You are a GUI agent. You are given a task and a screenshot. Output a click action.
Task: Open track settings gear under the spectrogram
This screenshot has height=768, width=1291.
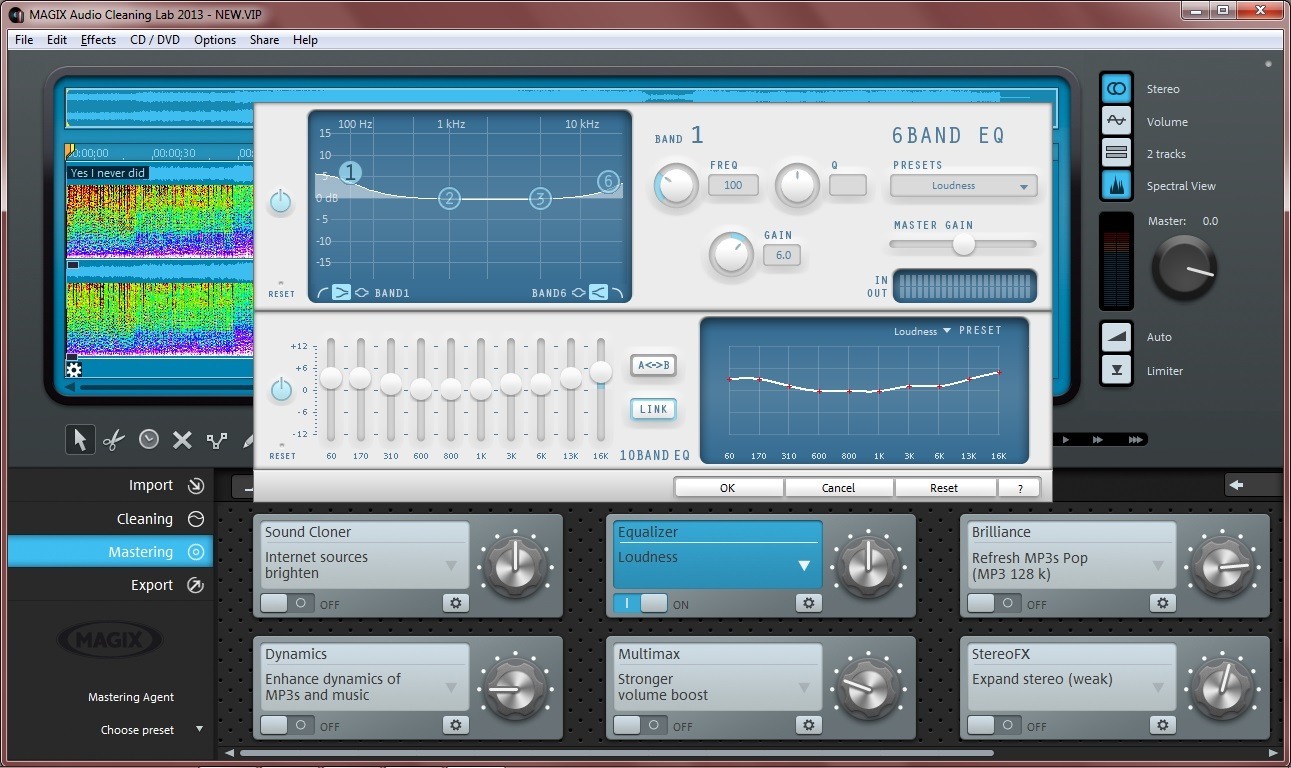click(74, 369)
